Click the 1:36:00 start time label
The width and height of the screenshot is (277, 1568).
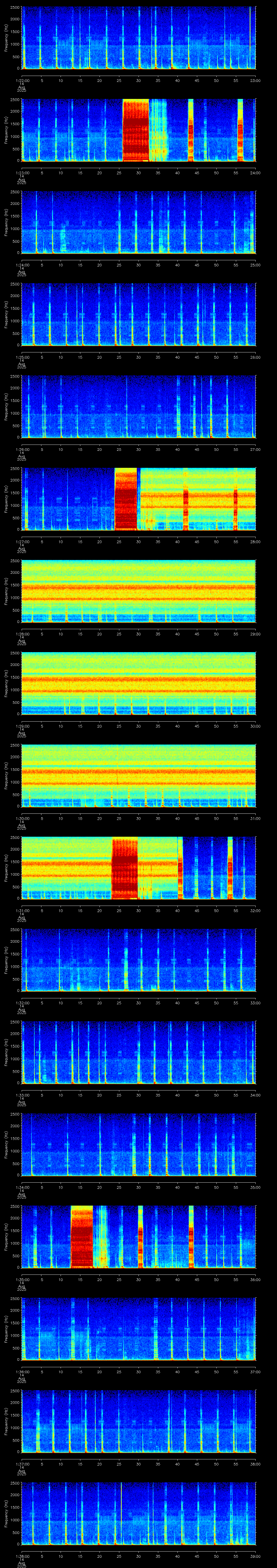click(22, 1372)
